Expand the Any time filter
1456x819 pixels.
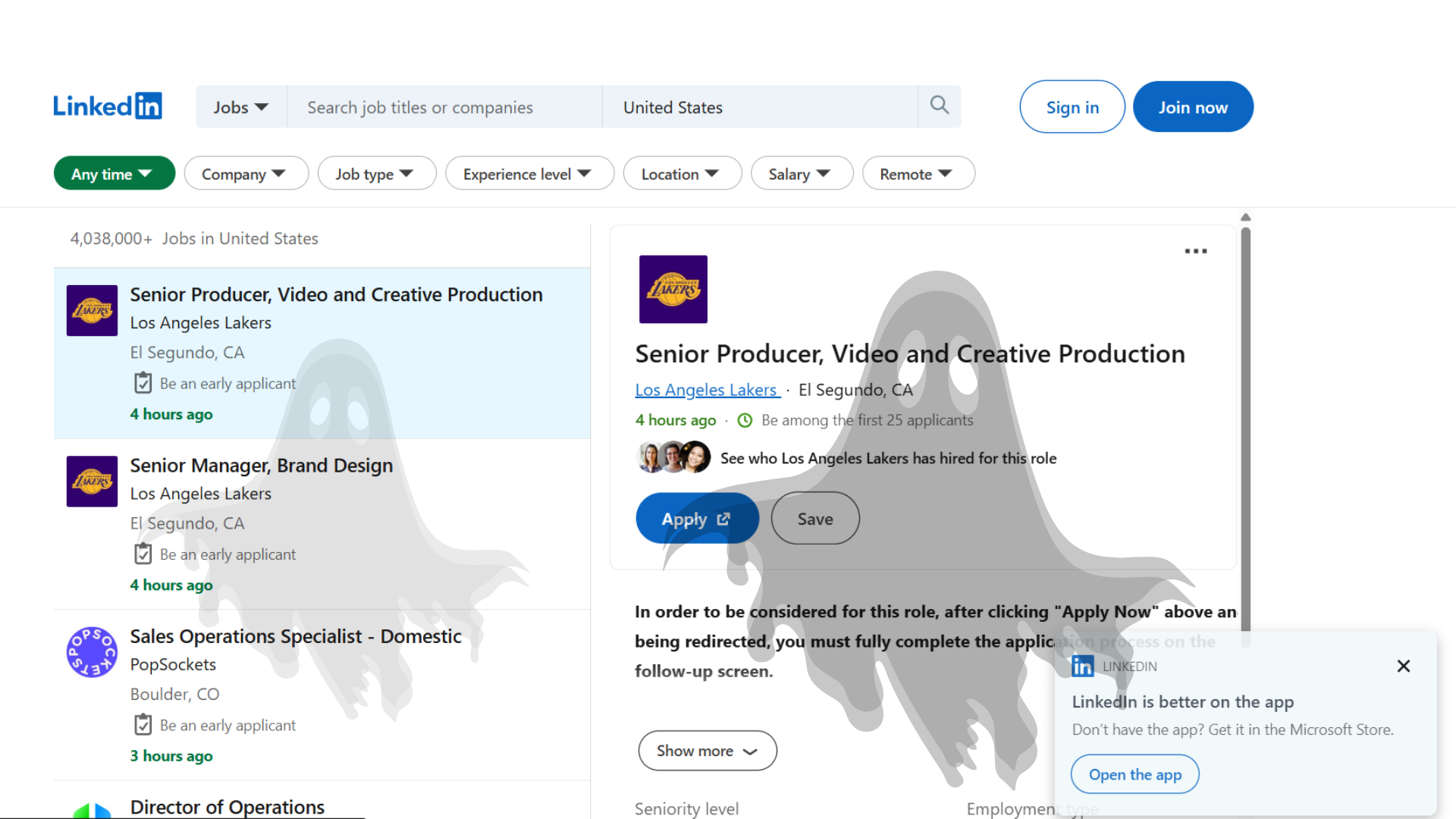[114, 174]
